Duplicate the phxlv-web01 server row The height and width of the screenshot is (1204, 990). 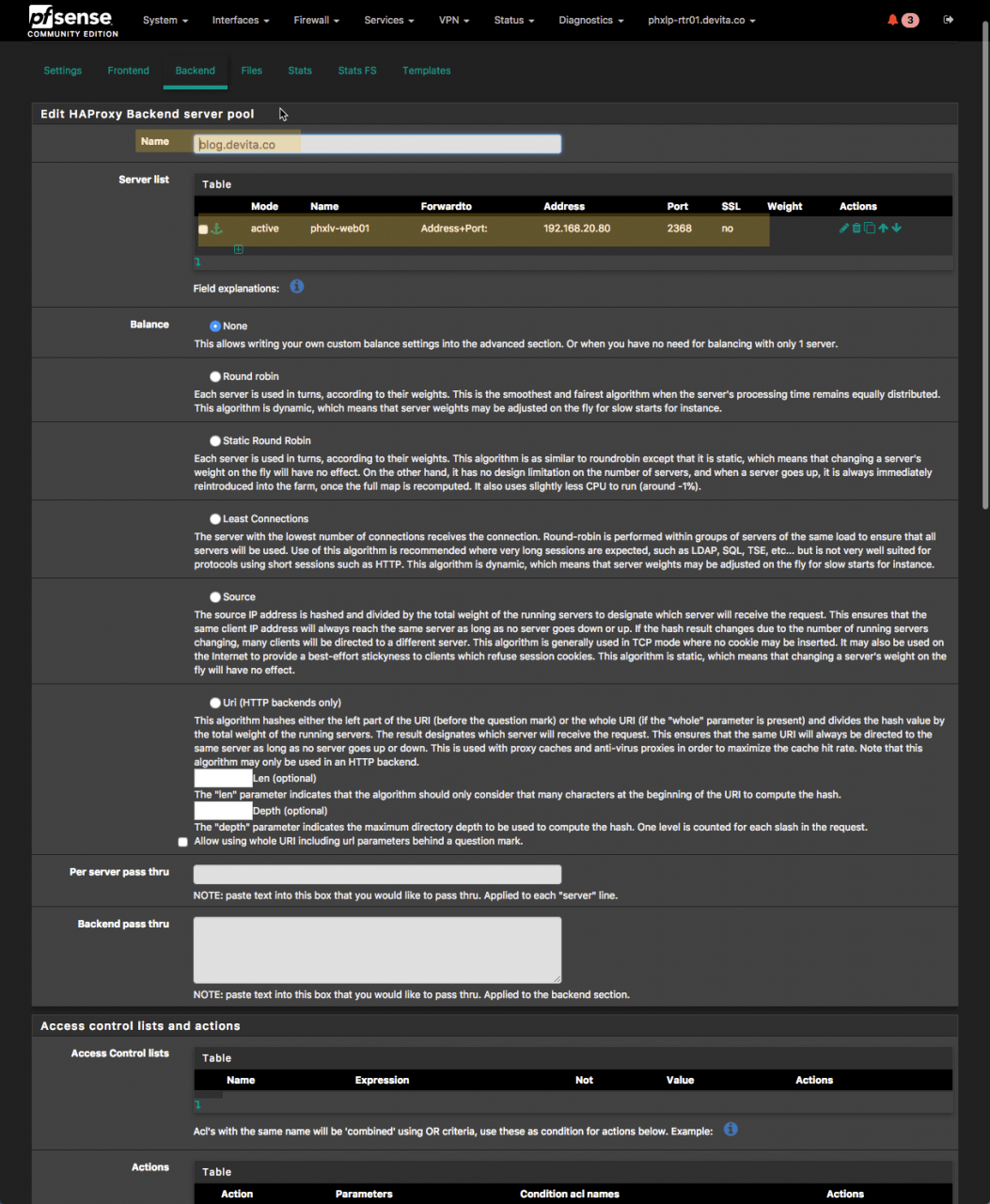[x=870, y=228]
